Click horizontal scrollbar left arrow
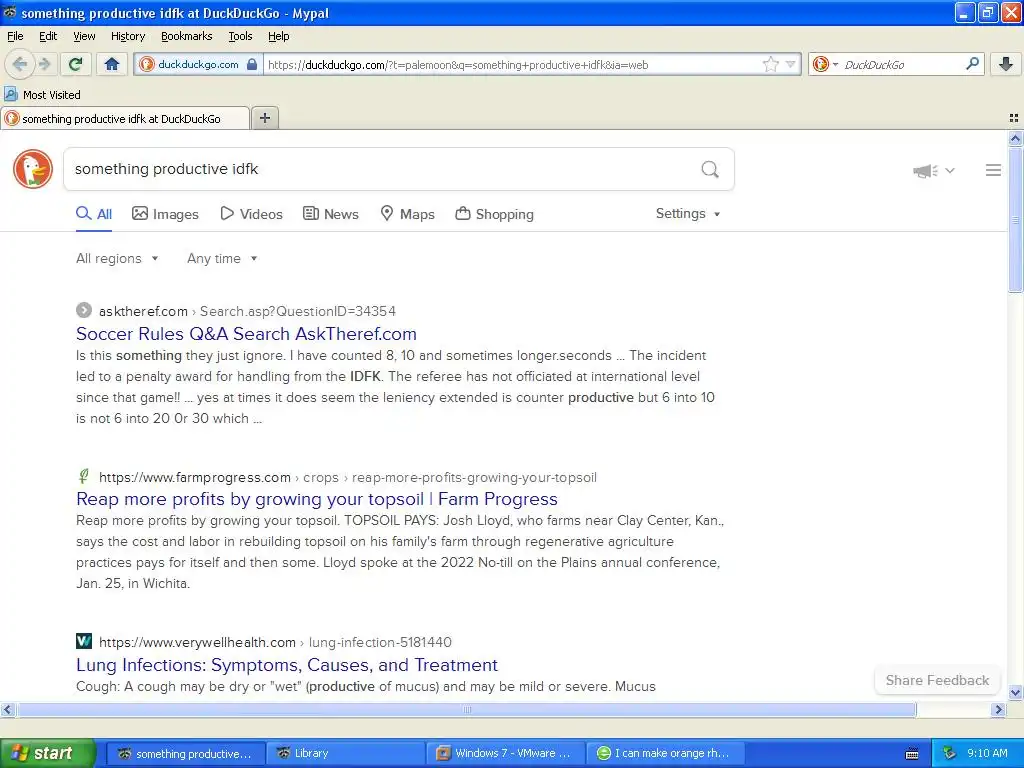 coord(7,710)
